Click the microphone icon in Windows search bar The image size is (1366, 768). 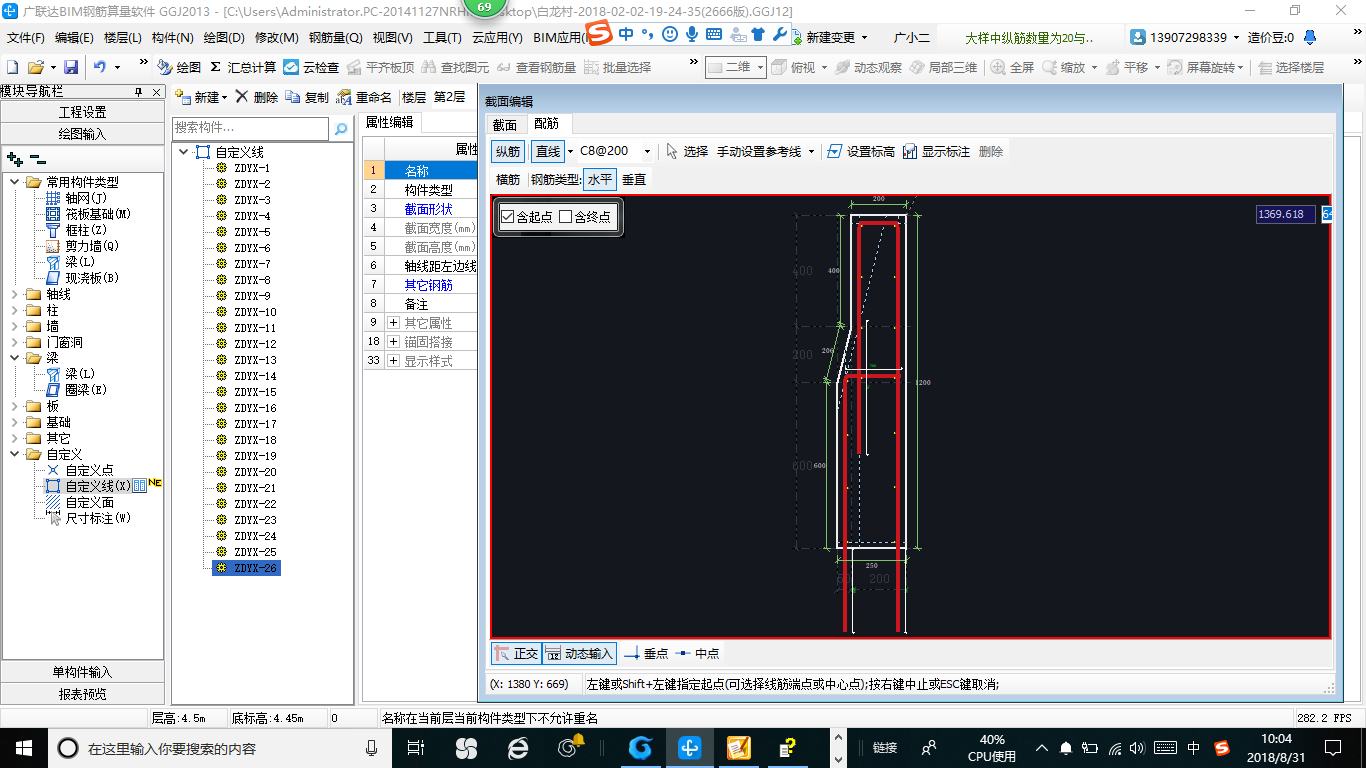372,747
